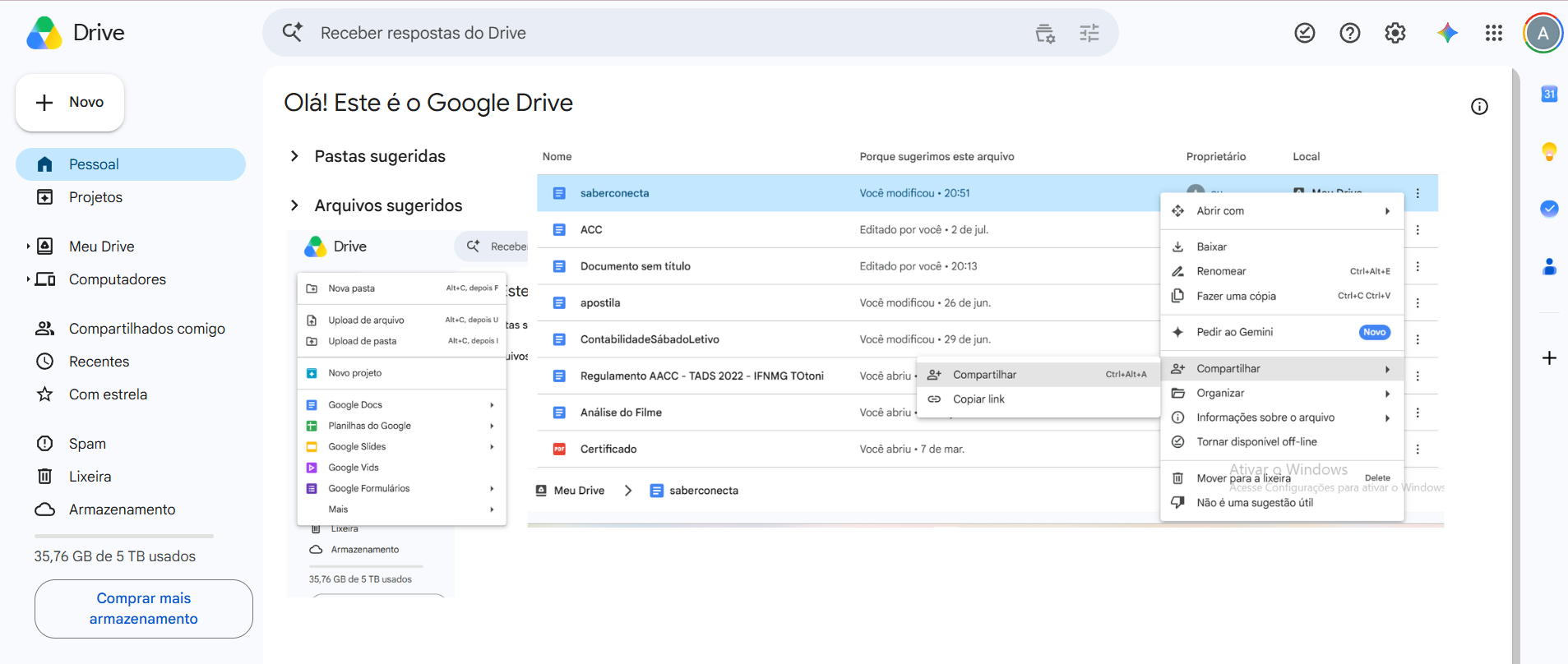Open Projetos in the sidebar
1568x664 pixels.
[131, 197]
